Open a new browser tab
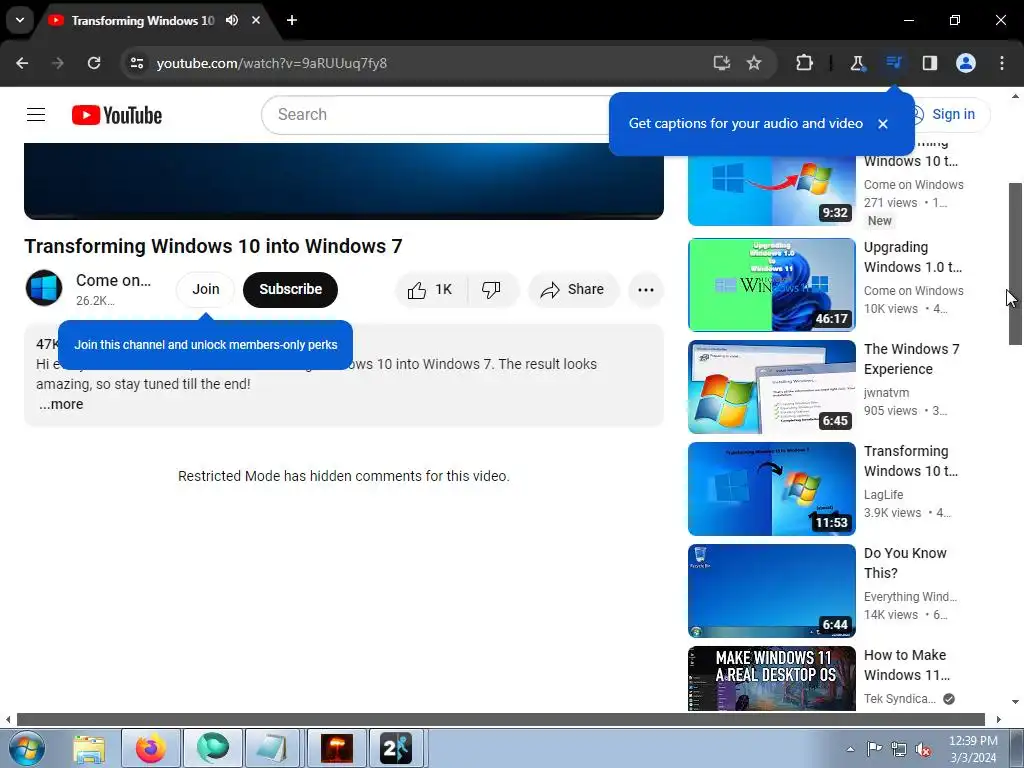The width and height of the screenshot is (1024, 768). tap(292, 20)
